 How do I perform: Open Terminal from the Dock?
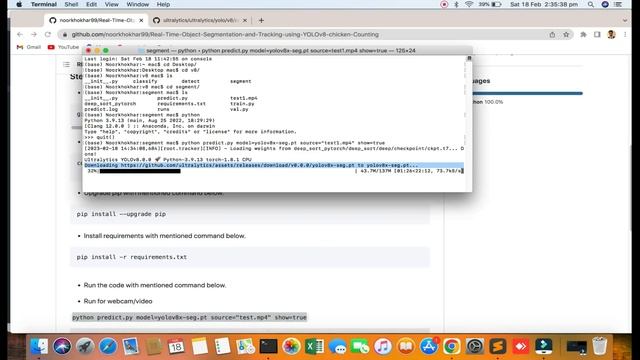coord(268,347)
